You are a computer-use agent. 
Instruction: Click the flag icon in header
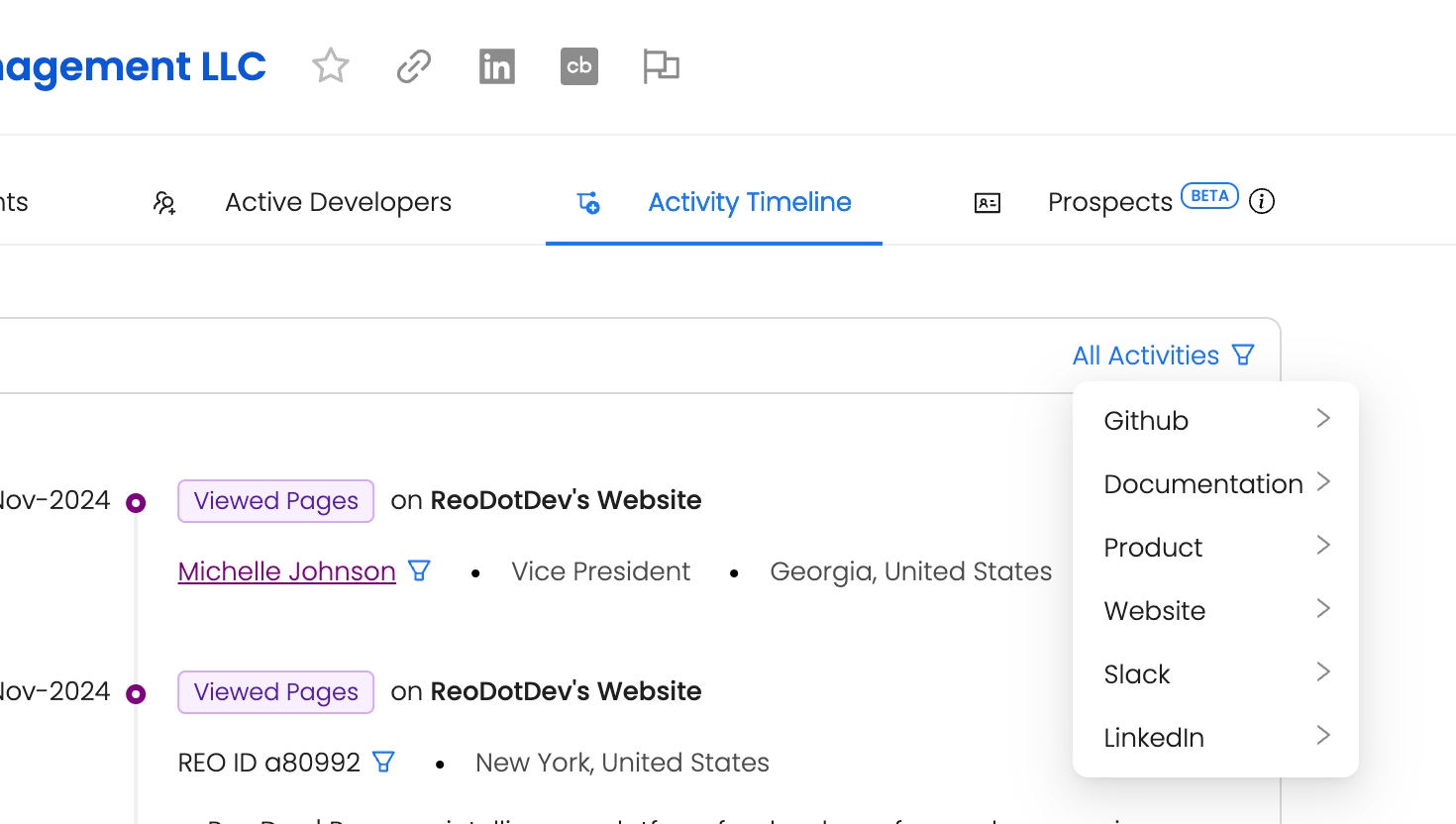[661, 66]
